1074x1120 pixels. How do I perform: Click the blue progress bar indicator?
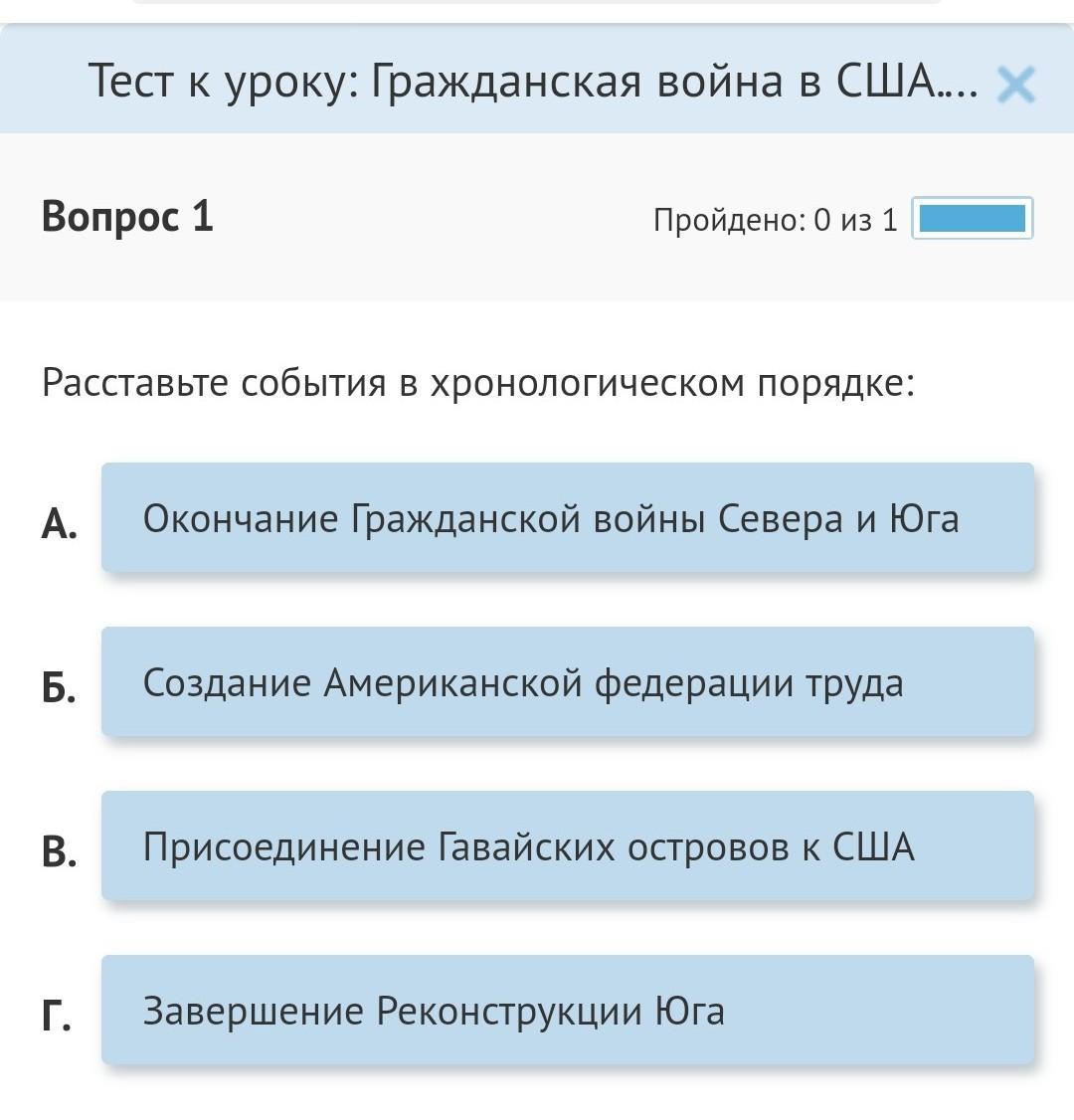click(972, 219)
